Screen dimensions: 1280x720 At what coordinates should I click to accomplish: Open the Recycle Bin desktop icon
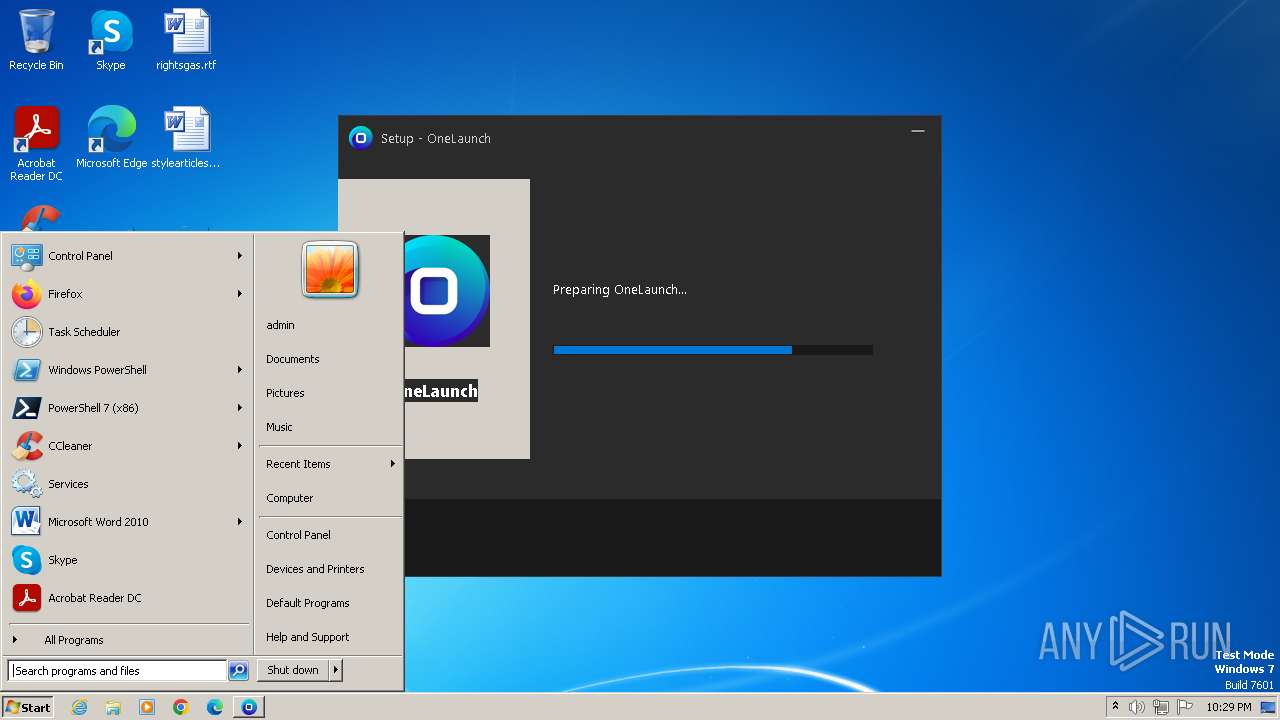point(36,40)
